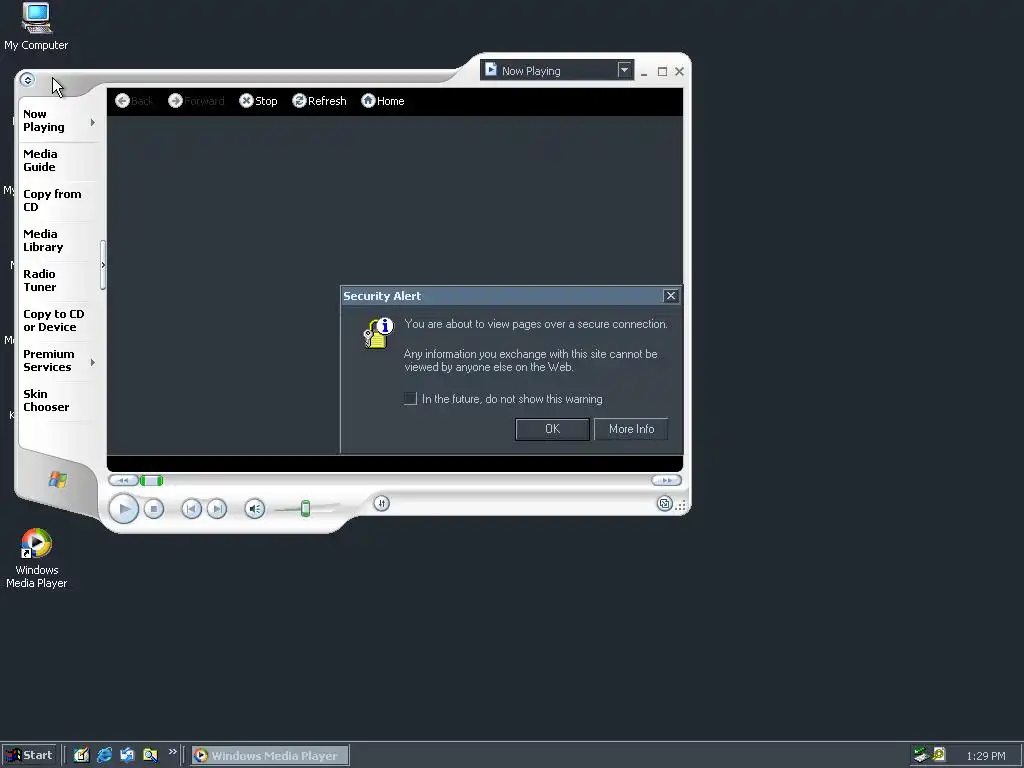1024x768 pixels.
Task: Click More Info in the Security Alert
Action: tap(631, 429)
